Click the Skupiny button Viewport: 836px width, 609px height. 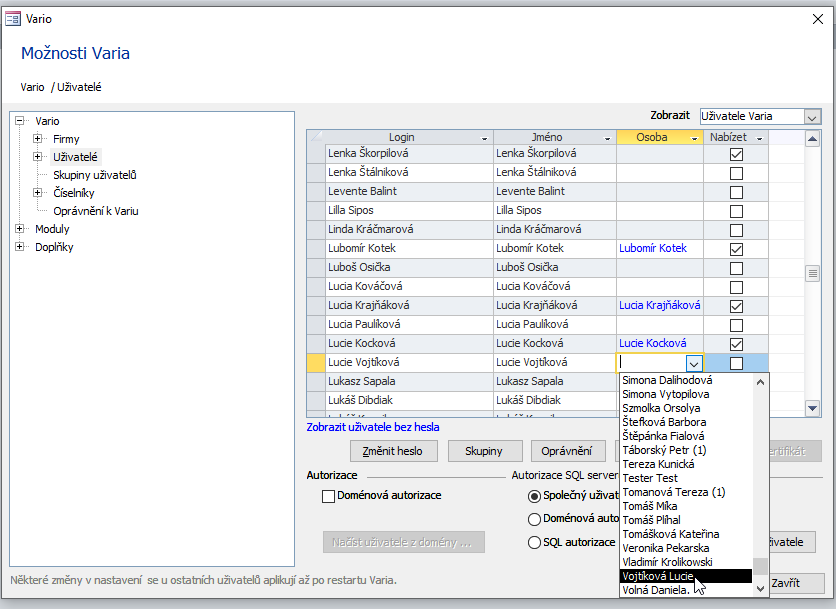click(x=485, y=451)
